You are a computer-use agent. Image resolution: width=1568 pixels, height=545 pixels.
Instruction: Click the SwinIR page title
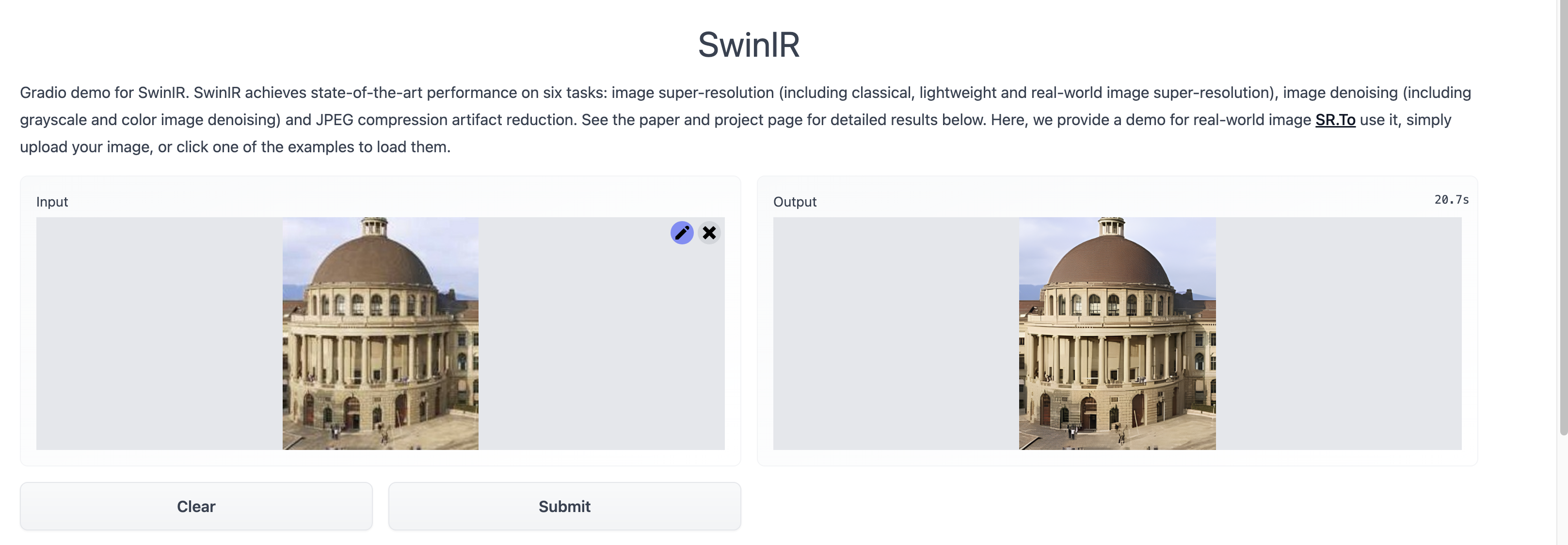[749, 45]
